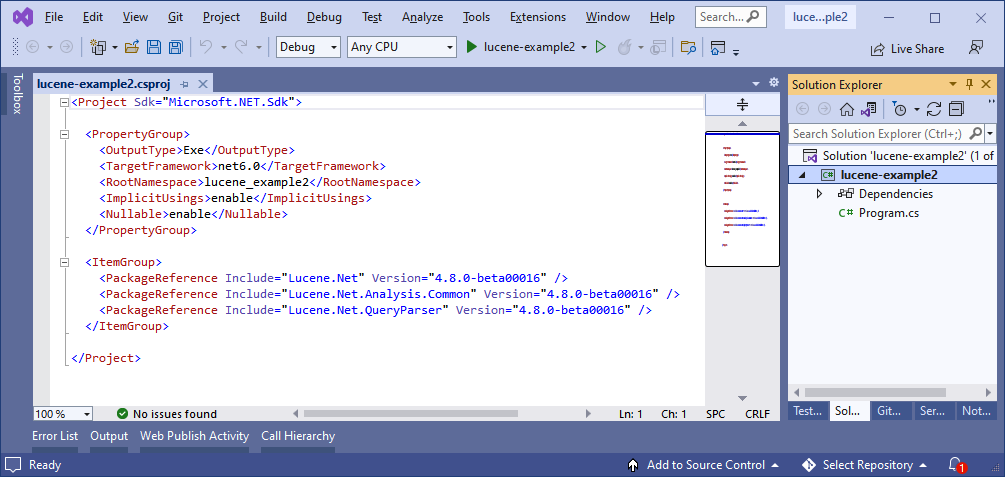Open notifications bell in status bar
The height and width of the screenshot is (477, 1005).
955,465
